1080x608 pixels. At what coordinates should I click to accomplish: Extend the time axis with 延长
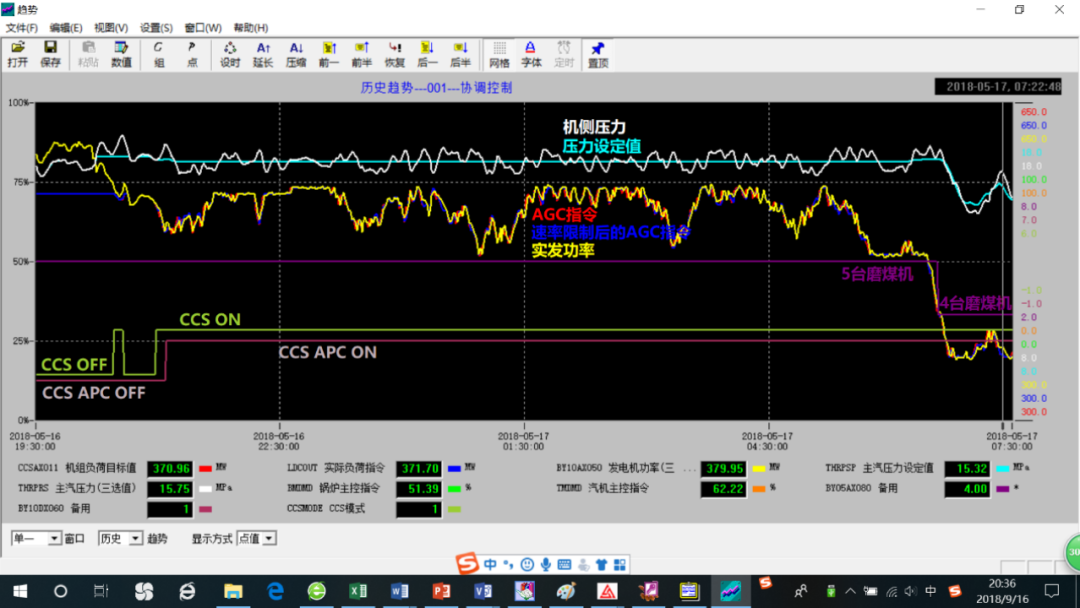click(x=263, y=54)
